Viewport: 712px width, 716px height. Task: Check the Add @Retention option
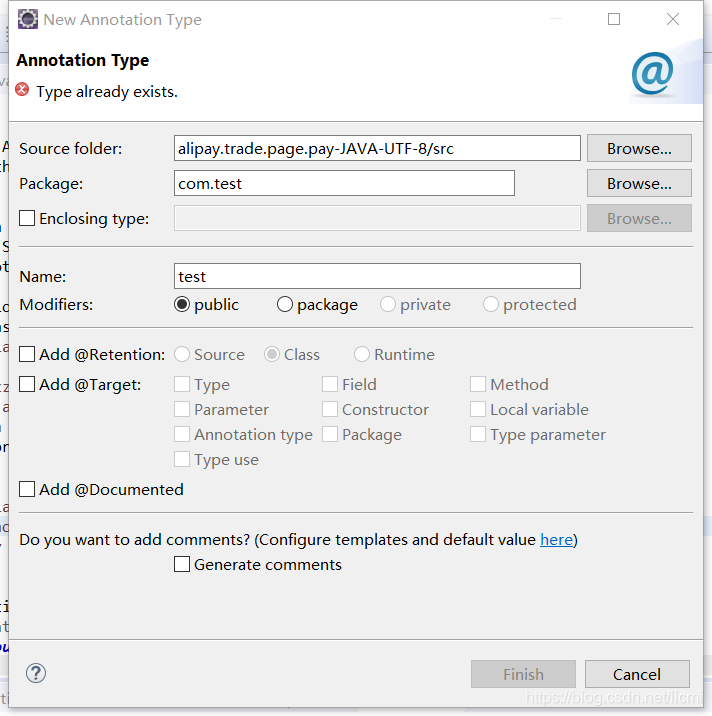pos(27,354)
